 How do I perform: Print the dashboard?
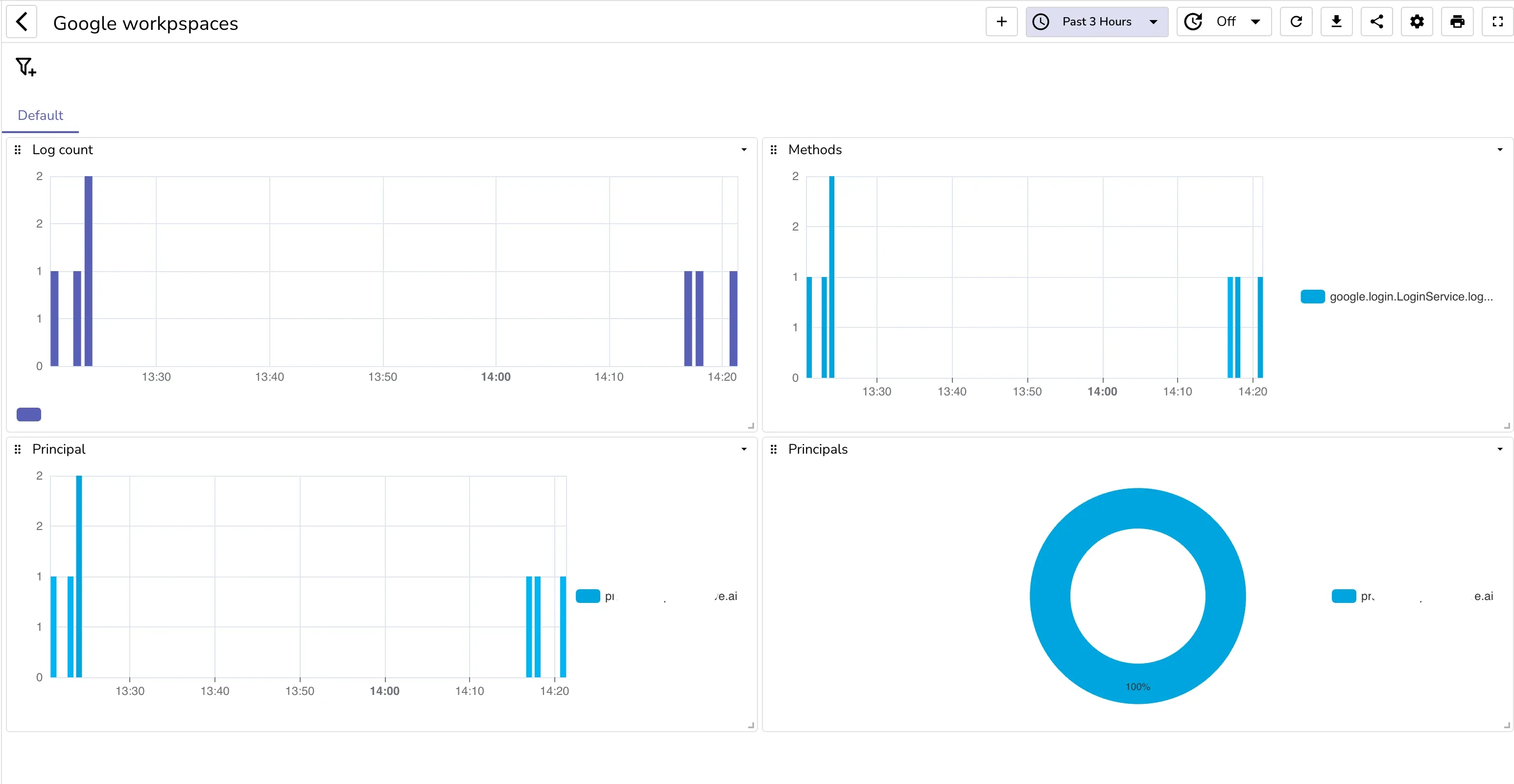(1457, 21)
